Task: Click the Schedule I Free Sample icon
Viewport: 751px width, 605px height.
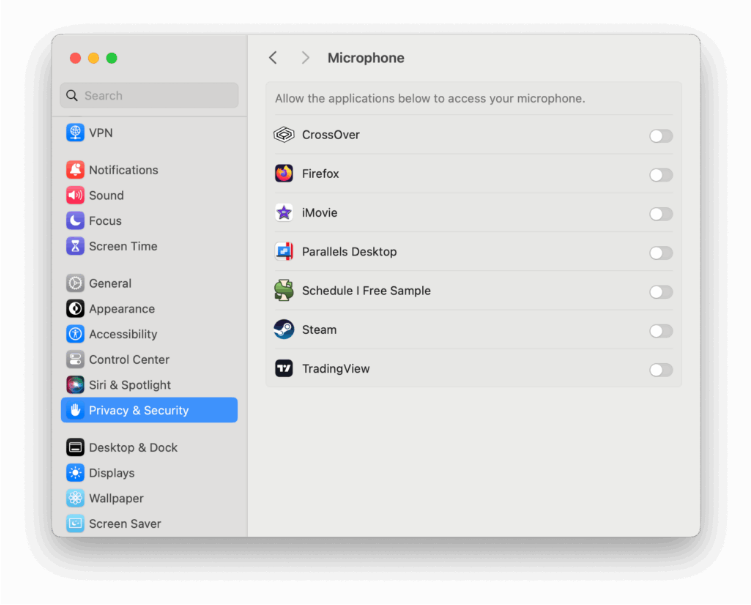Action: pyautogui.click(x=284, y=290)
